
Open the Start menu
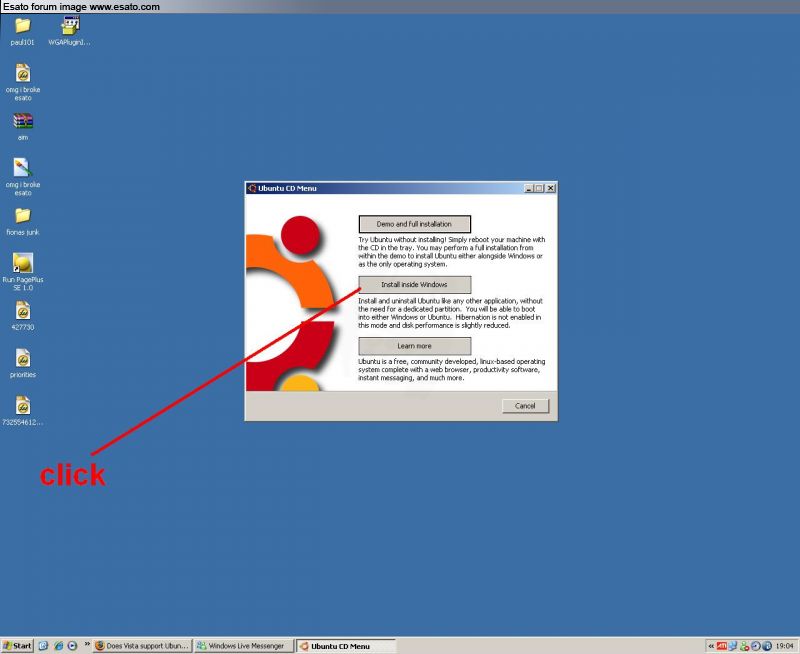click(17, 646)
